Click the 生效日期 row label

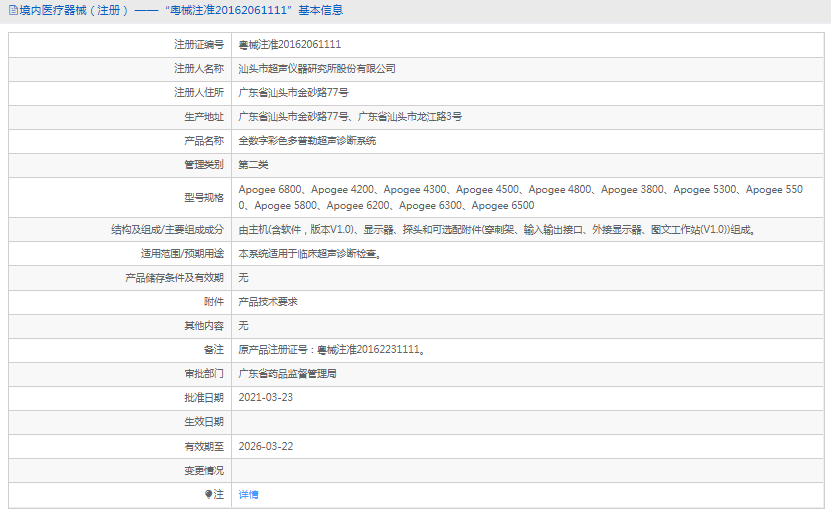(x=204, y=422)
